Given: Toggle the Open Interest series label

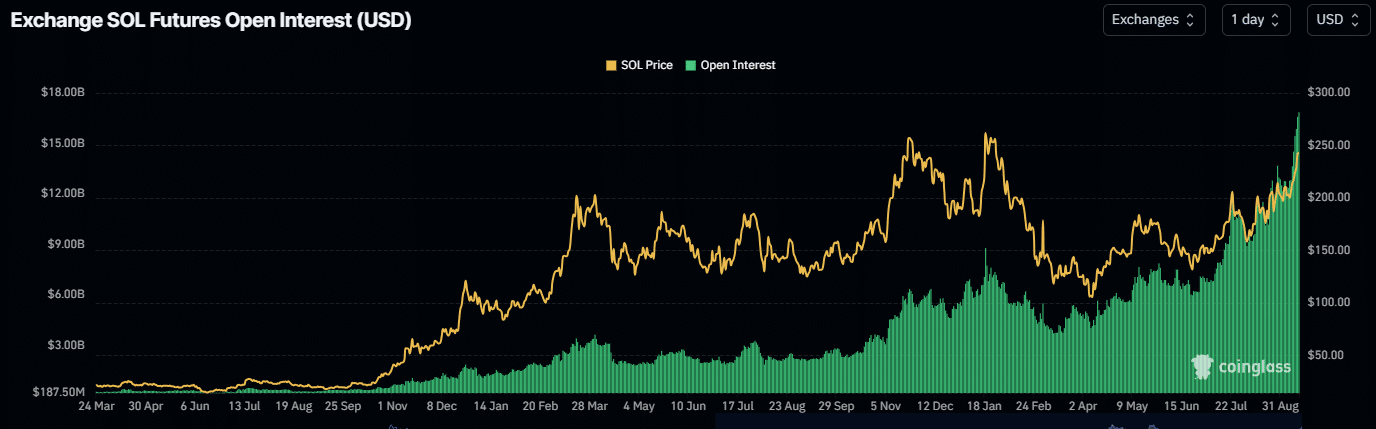Looking at the screenshot, I should pyautogui.click(x=737, y=65).
